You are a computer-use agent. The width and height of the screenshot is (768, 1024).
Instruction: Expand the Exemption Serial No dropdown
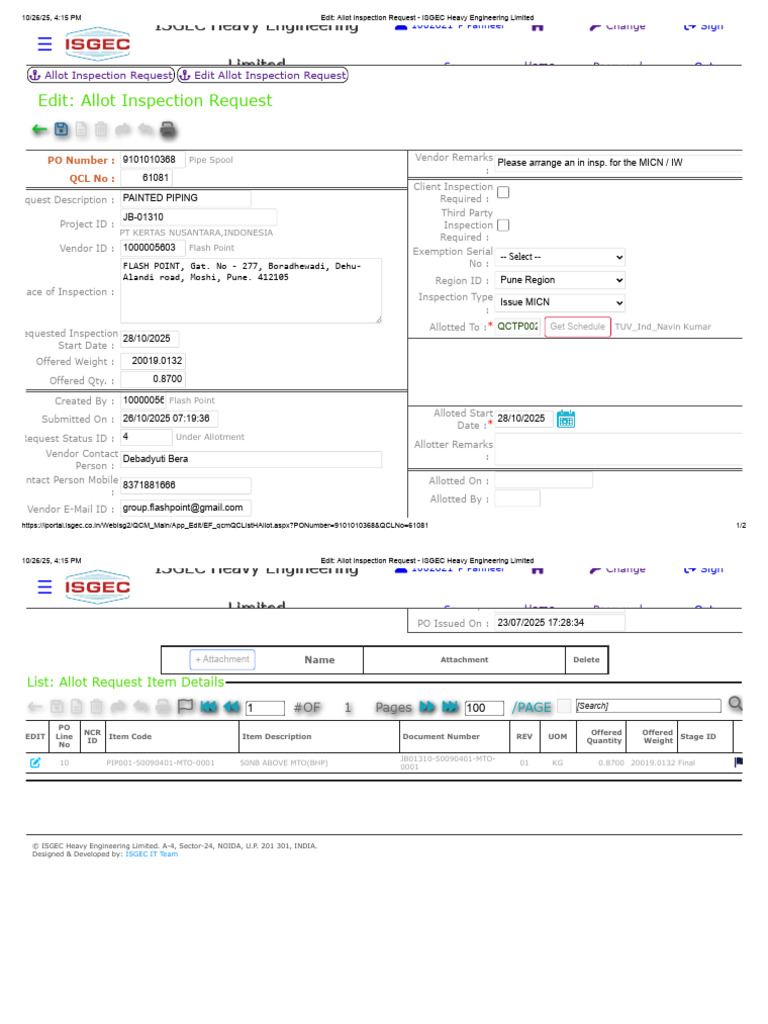pyautogui.click(x=560, y=257)
